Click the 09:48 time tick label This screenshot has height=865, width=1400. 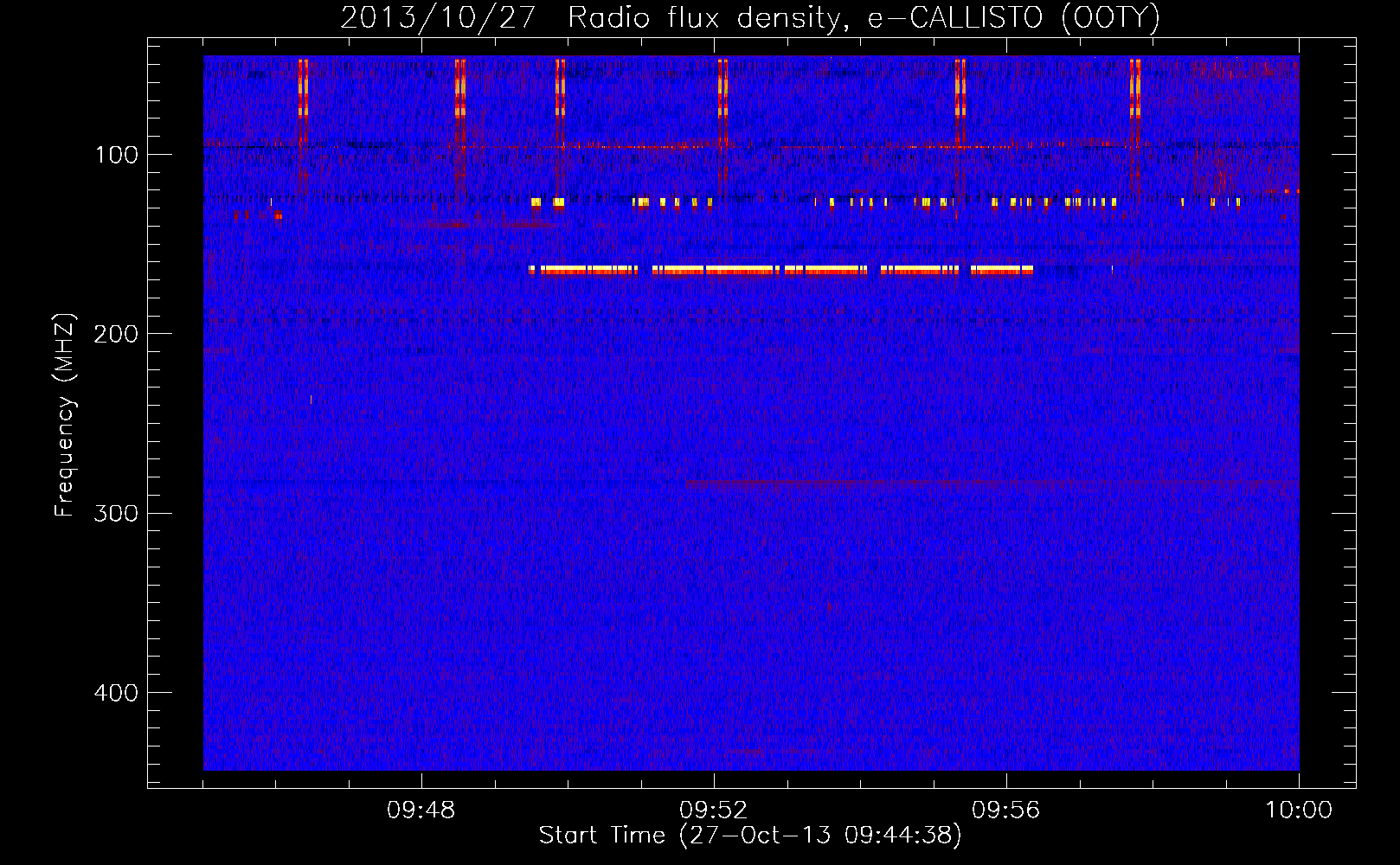click(421, 811)
